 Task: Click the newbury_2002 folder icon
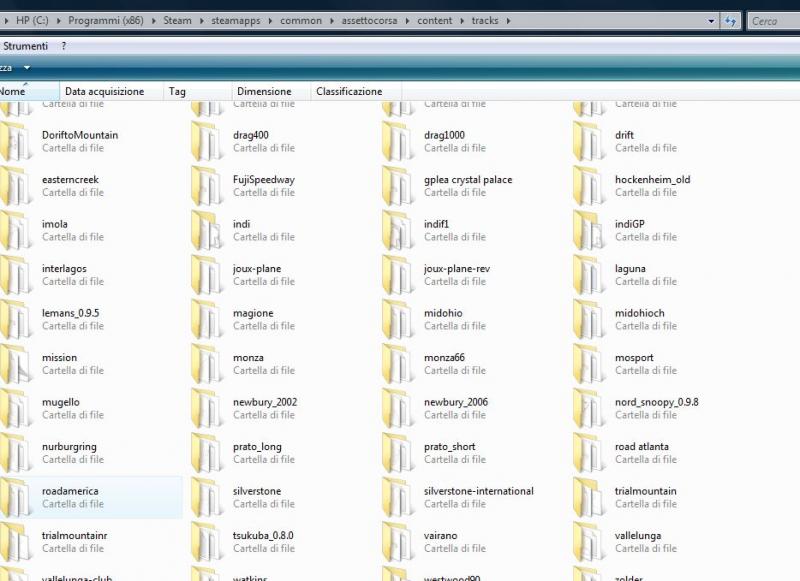(207, 408)
